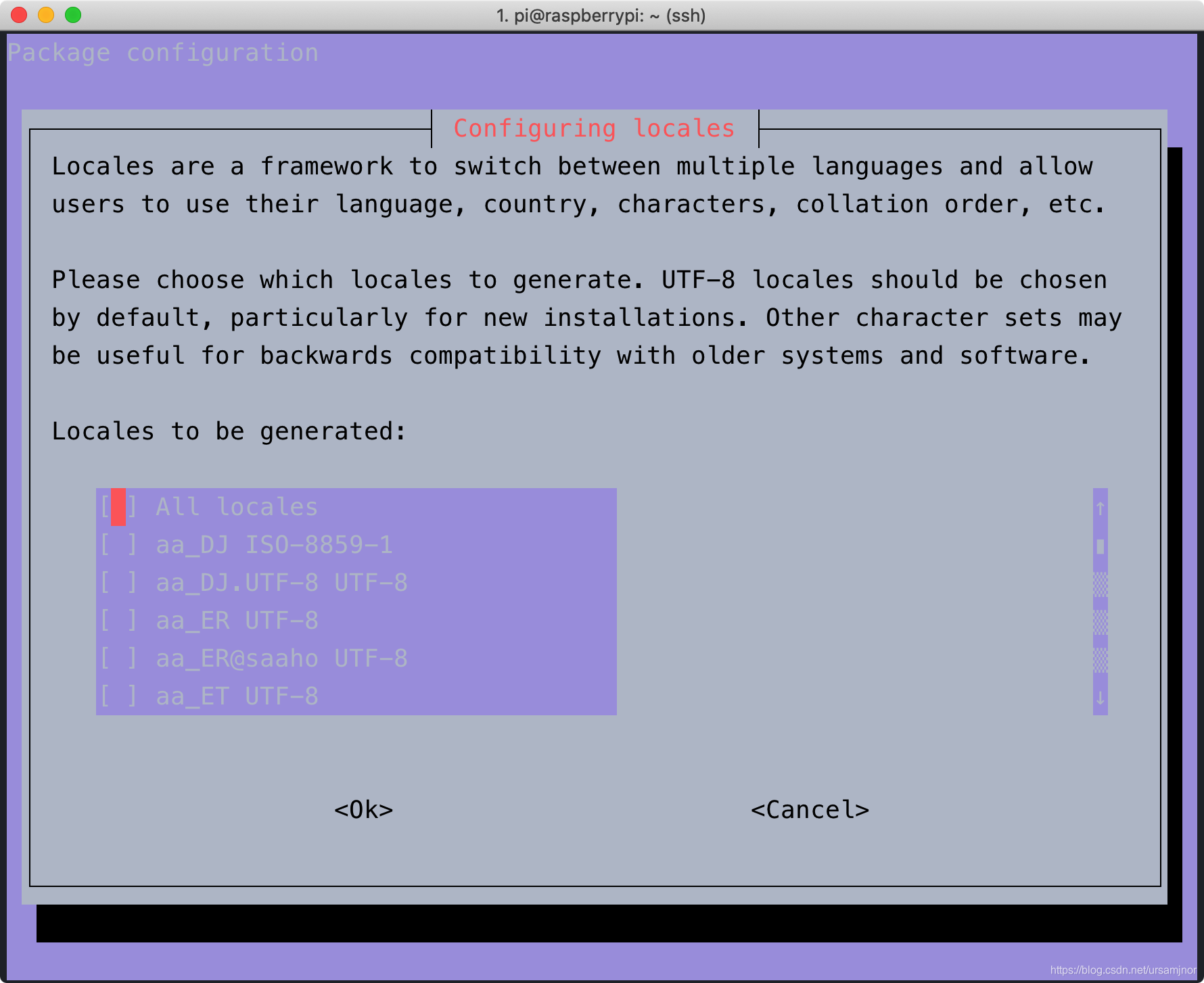
Task: Select the 'aa_ER@saaho UTF-8' entry text
Action: pos(281,658)
